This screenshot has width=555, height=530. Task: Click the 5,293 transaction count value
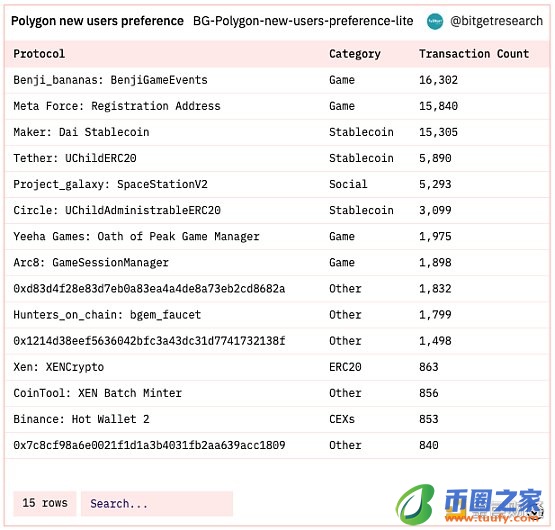pyautogui.click(x=435, y=184)
